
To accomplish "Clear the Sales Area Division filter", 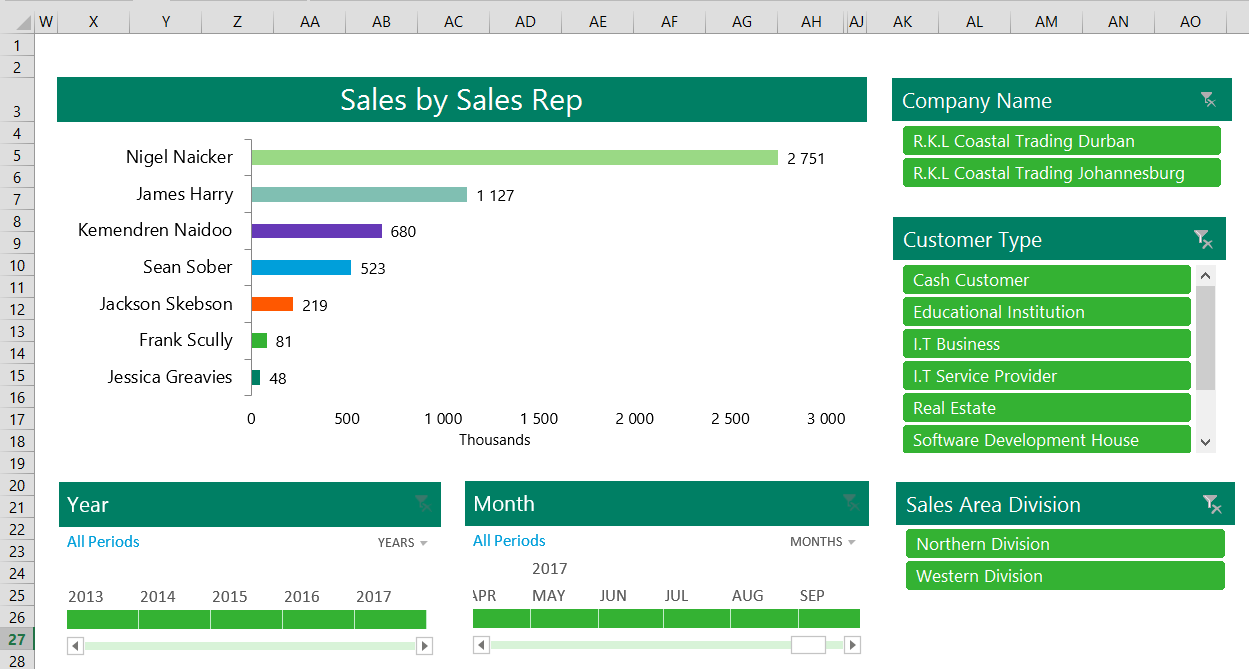I will click(x=1211, y=504).
